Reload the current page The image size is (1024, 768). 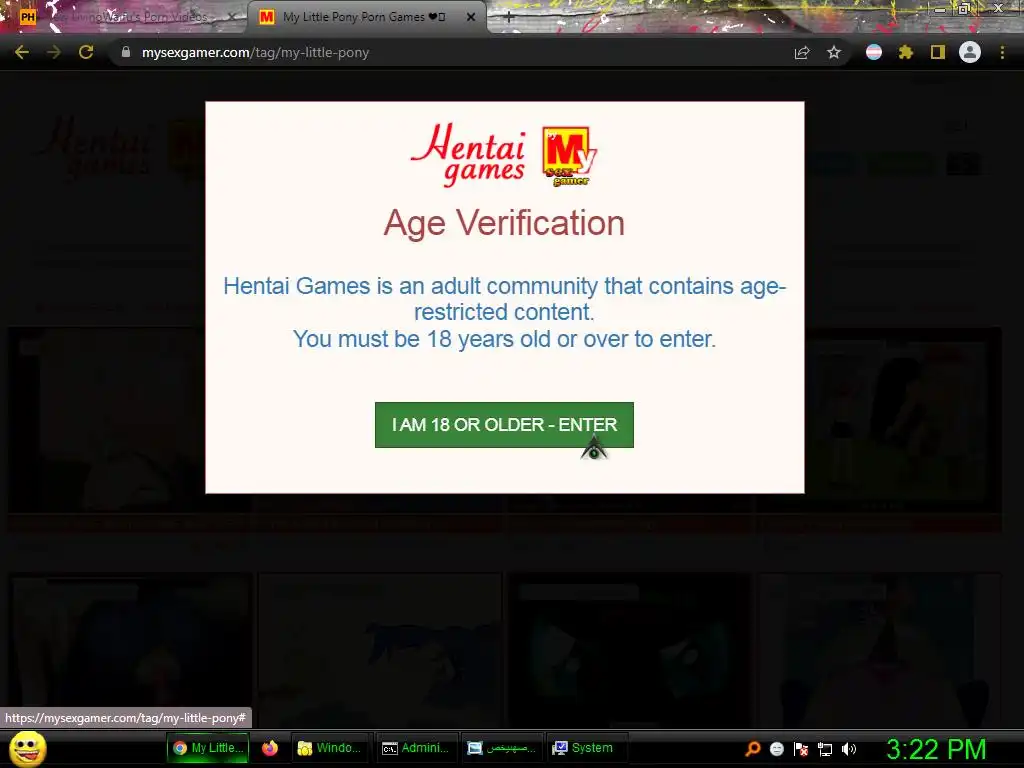86,53
